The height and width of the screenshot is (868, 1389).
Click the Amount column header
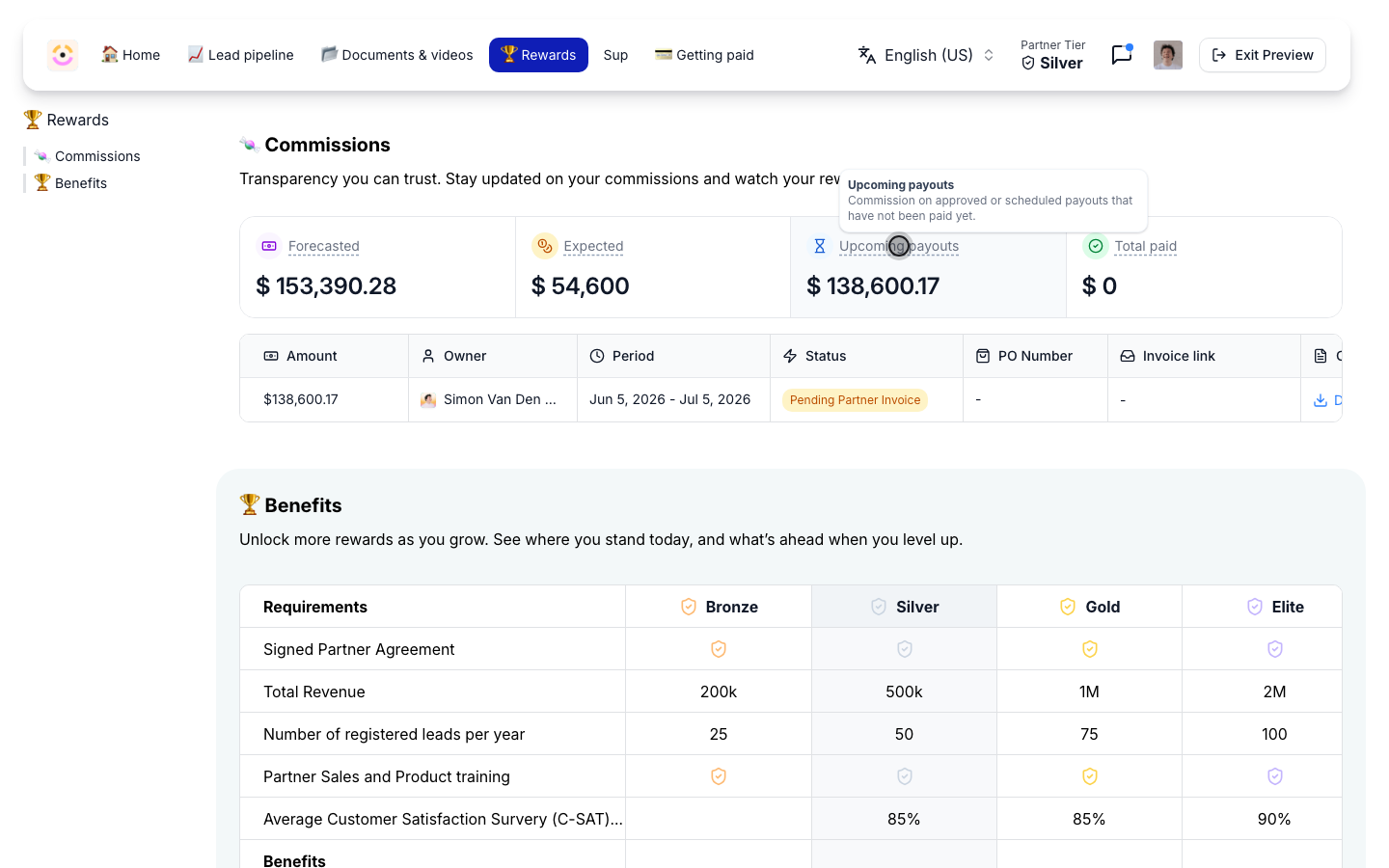click(324, 356)
